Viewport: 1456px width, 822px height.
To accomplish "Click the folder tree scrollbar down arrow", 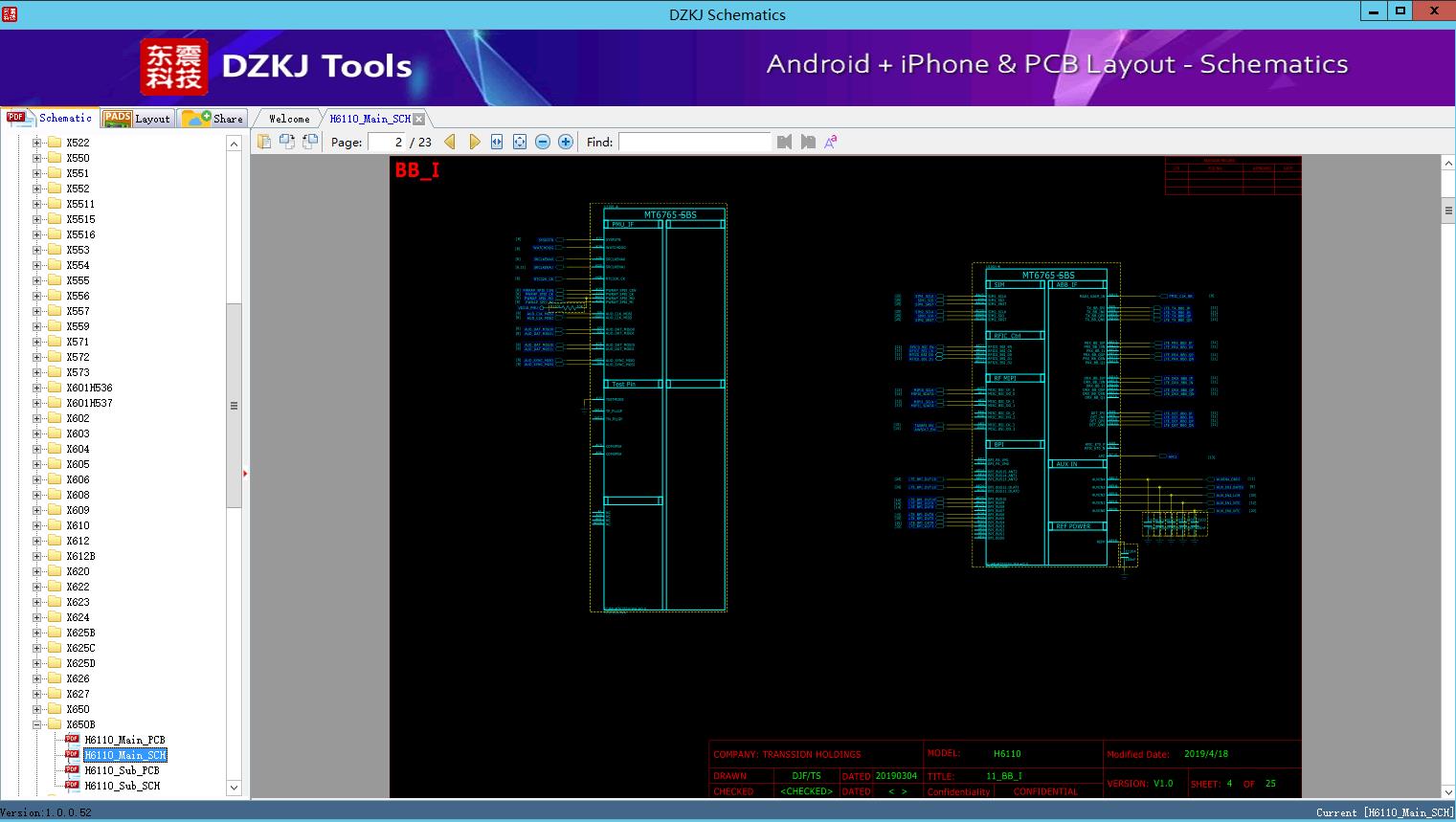I will [234, 788].
